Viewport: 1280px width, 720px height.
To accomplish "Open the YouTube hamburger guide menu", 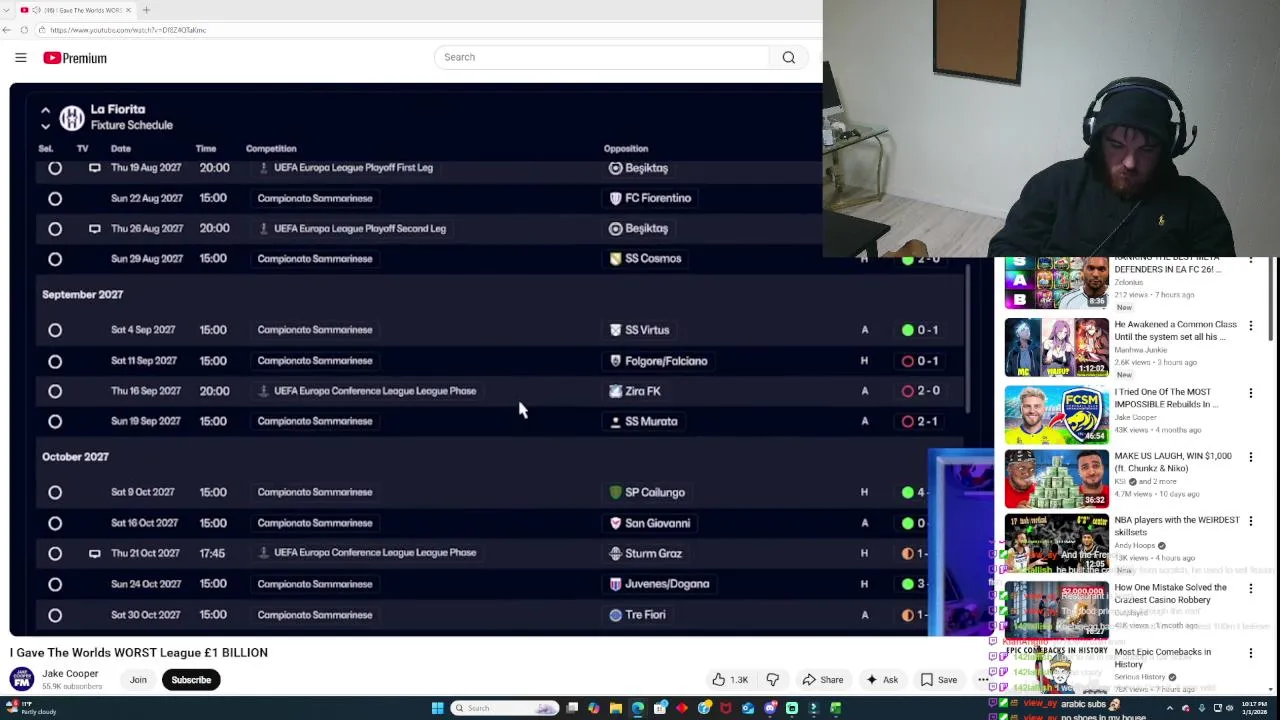I will coord(20,58).
